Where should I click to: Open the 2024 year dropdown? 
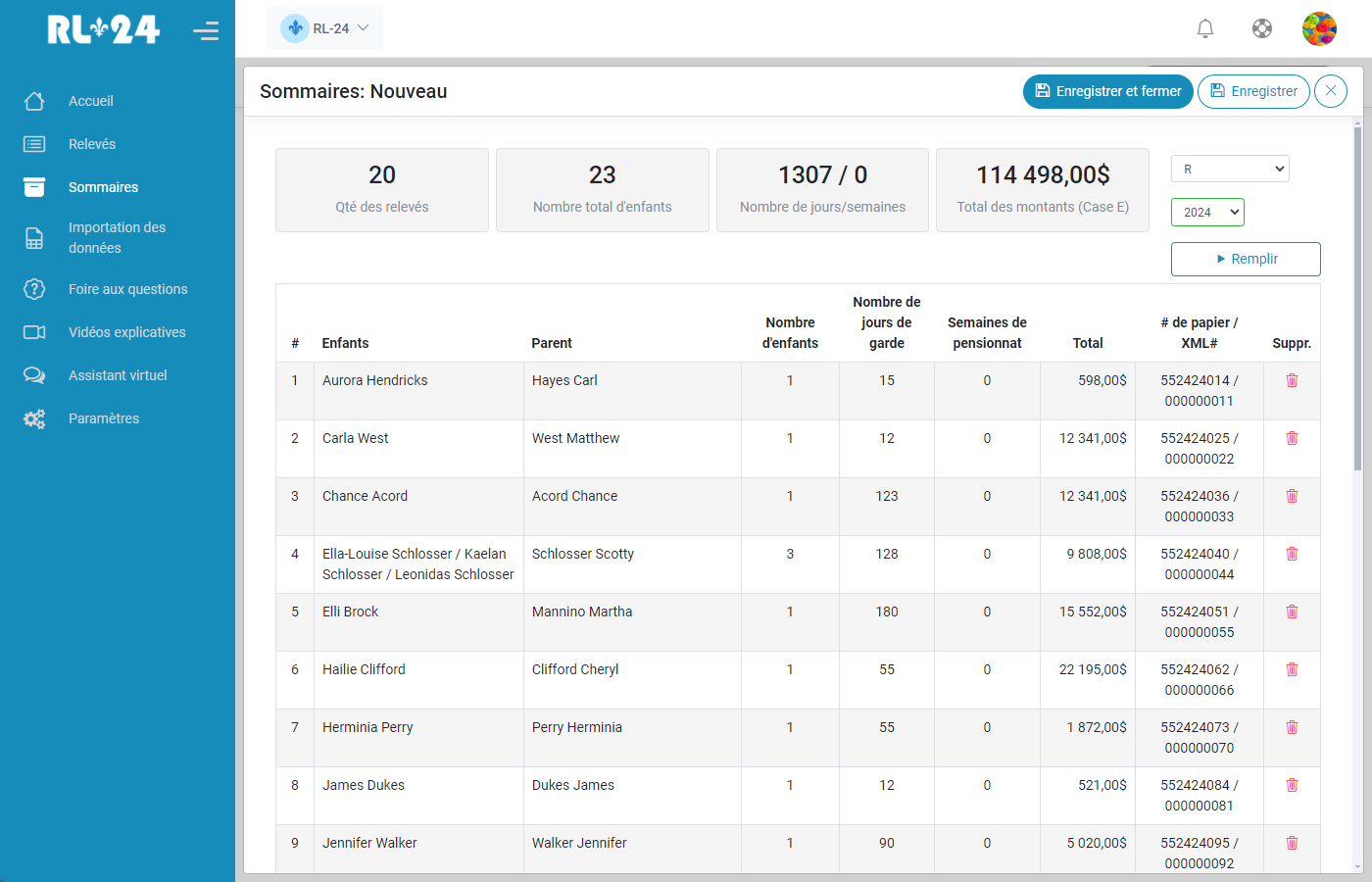click(x=1207, y=212)
